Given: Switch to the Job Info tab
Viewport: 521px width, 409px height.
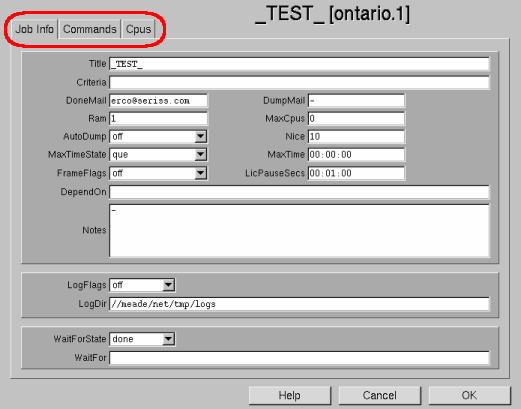Looking at the screenshot, I should tap(34, 29).
